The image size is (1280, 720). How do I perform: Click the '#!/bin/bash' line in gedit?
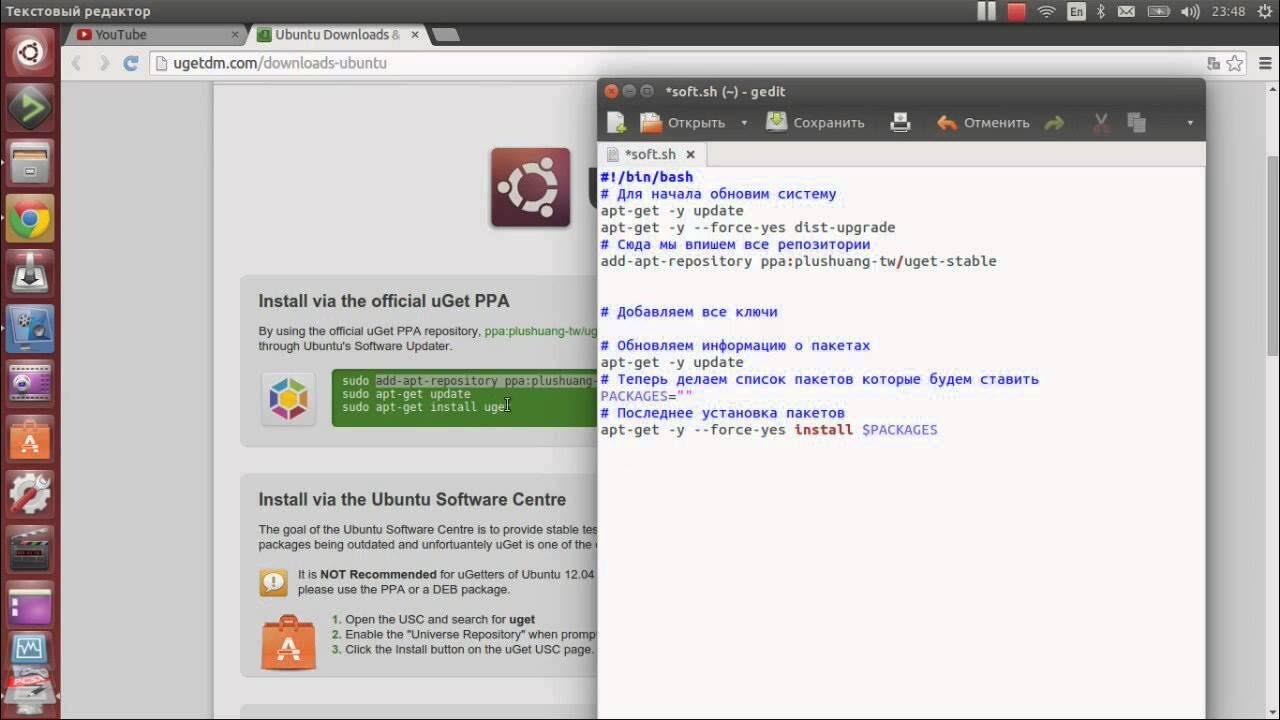tap(646, 177)
